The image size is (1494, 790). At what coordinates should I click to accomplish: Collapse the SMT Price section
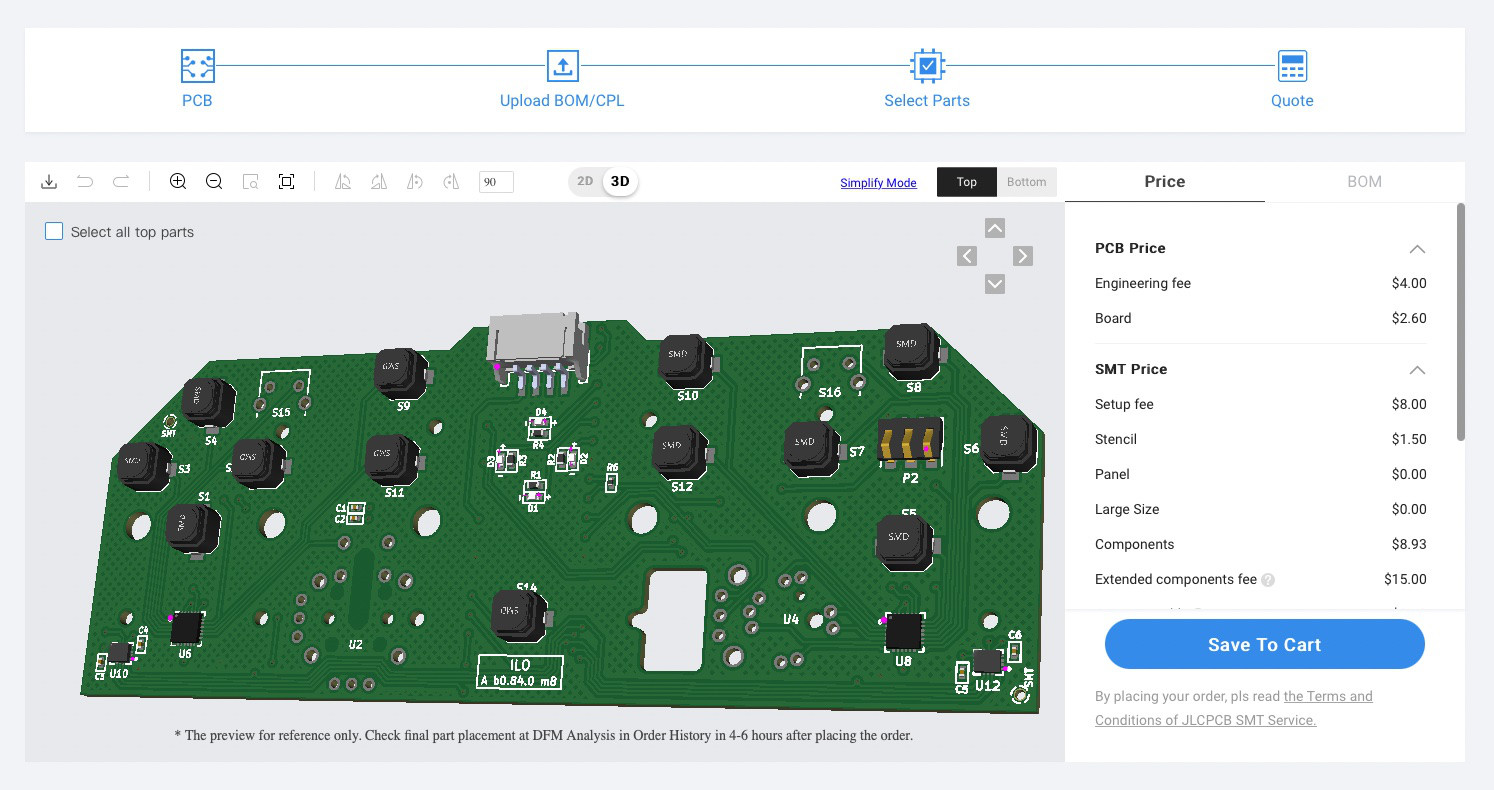(x=1416, y=370)
